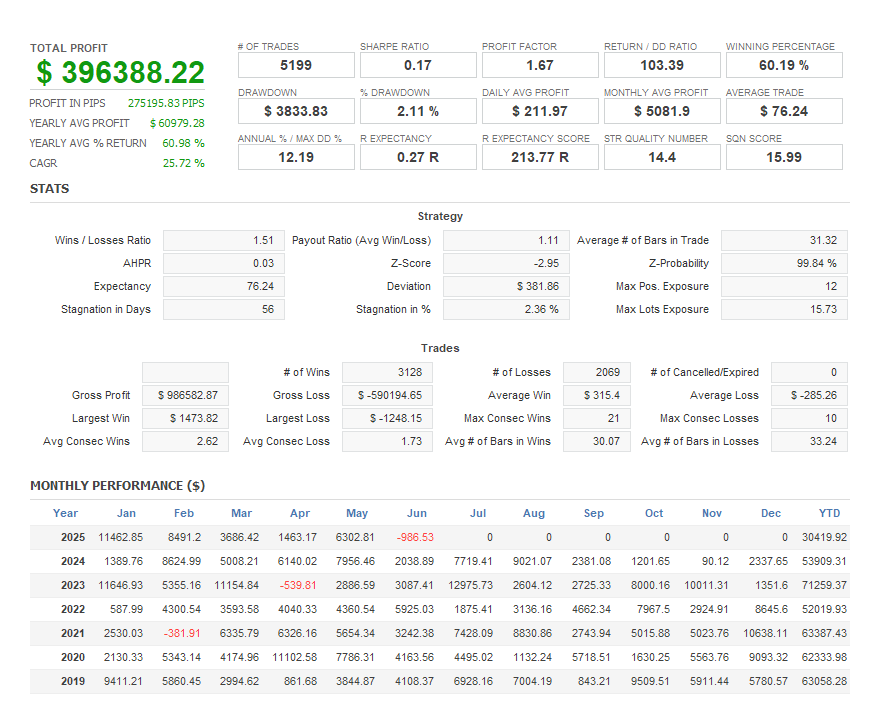Click the DRAWDOWN value $3833.83

[295, 110]
